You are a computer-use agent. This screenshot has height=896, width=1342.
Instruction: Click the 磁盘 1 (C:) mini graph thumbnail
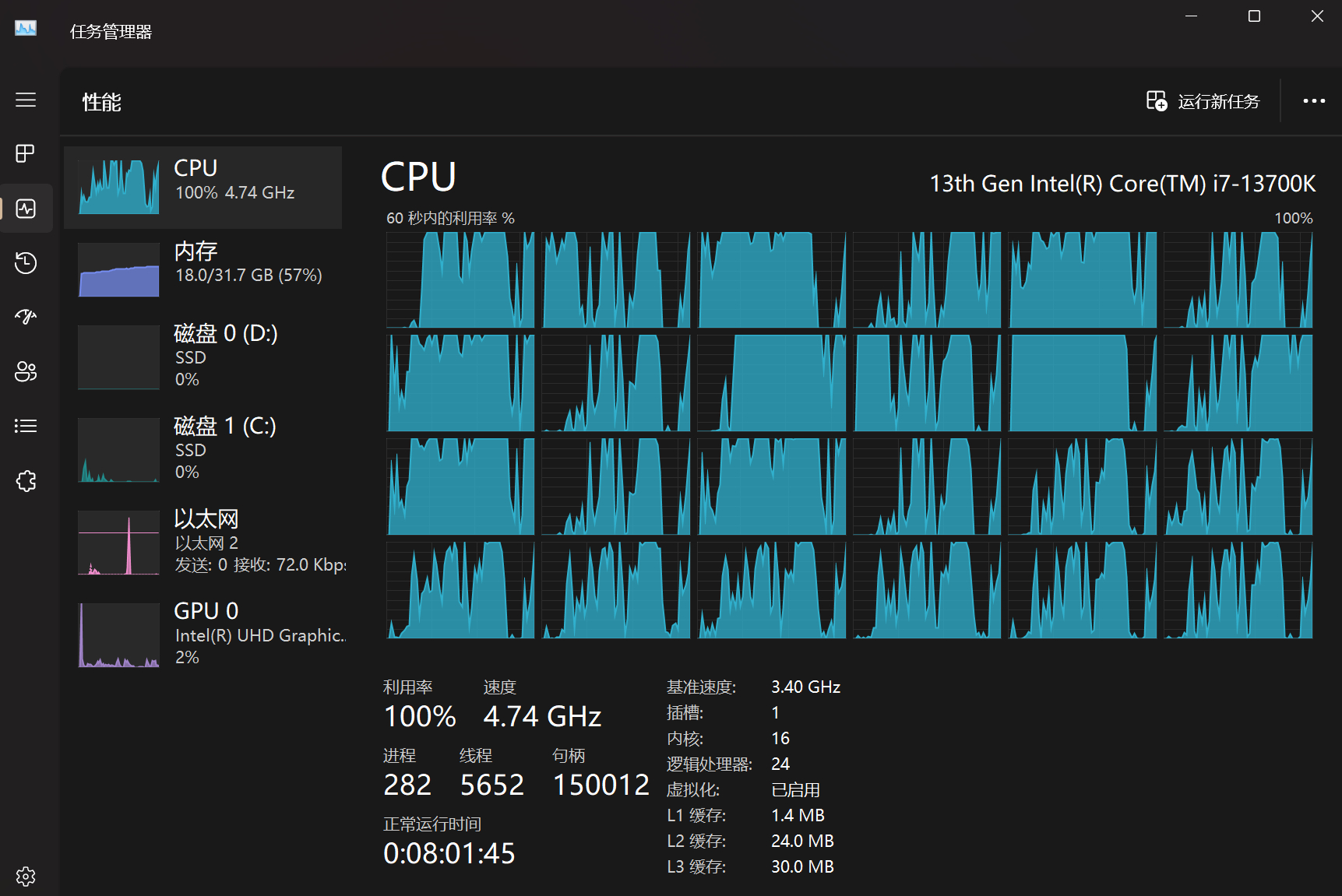click(118, 450)
